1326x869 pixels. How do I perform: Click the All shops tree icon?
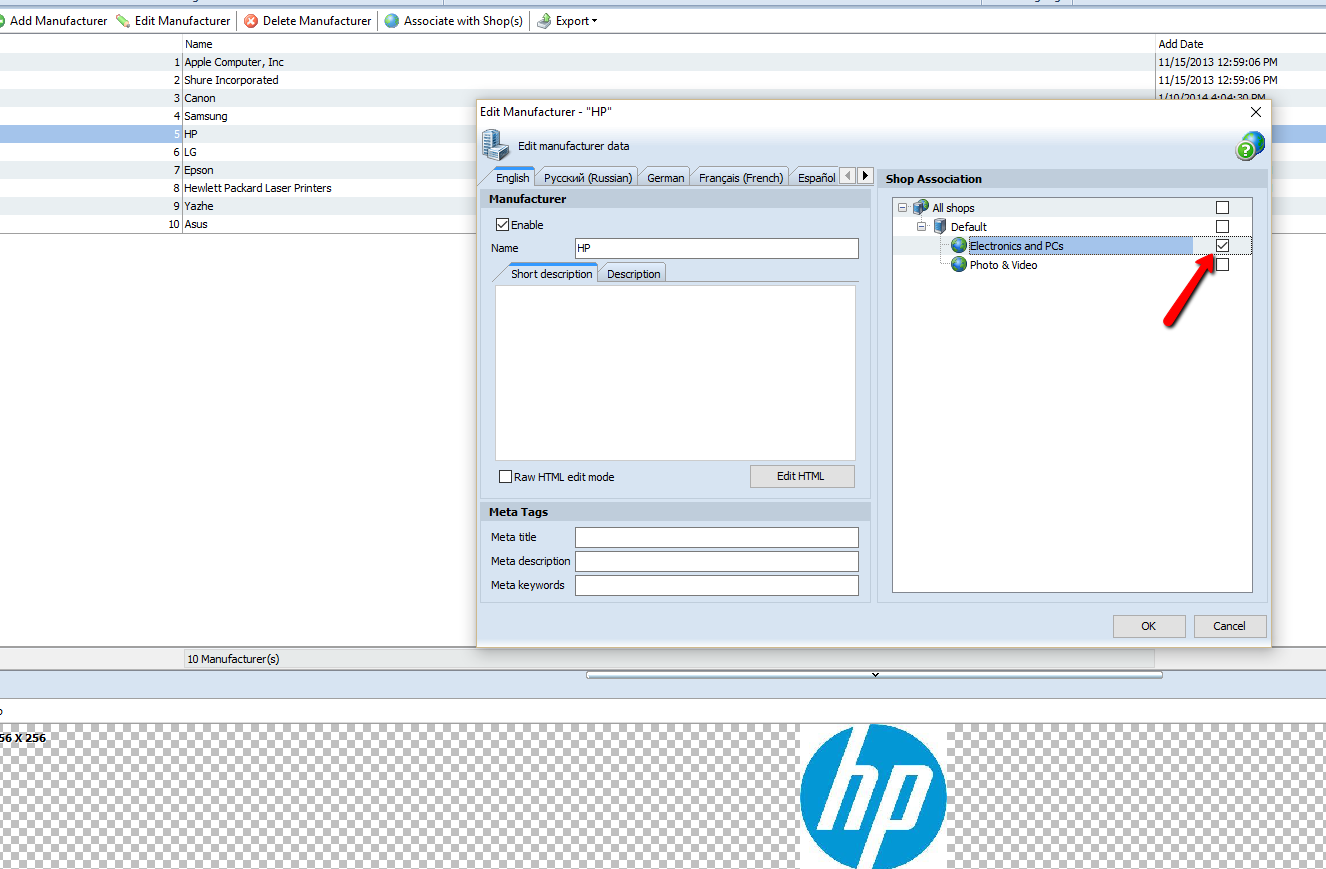tap(921, 208)
